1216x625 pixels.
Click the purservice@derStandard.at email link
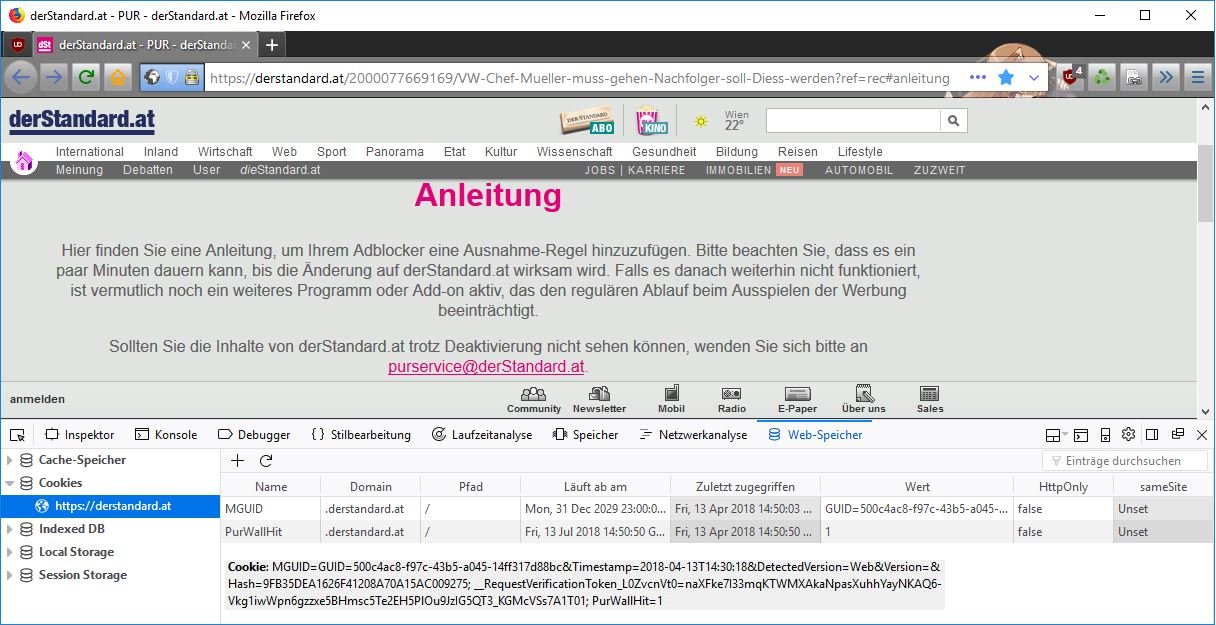coord(486,367)
